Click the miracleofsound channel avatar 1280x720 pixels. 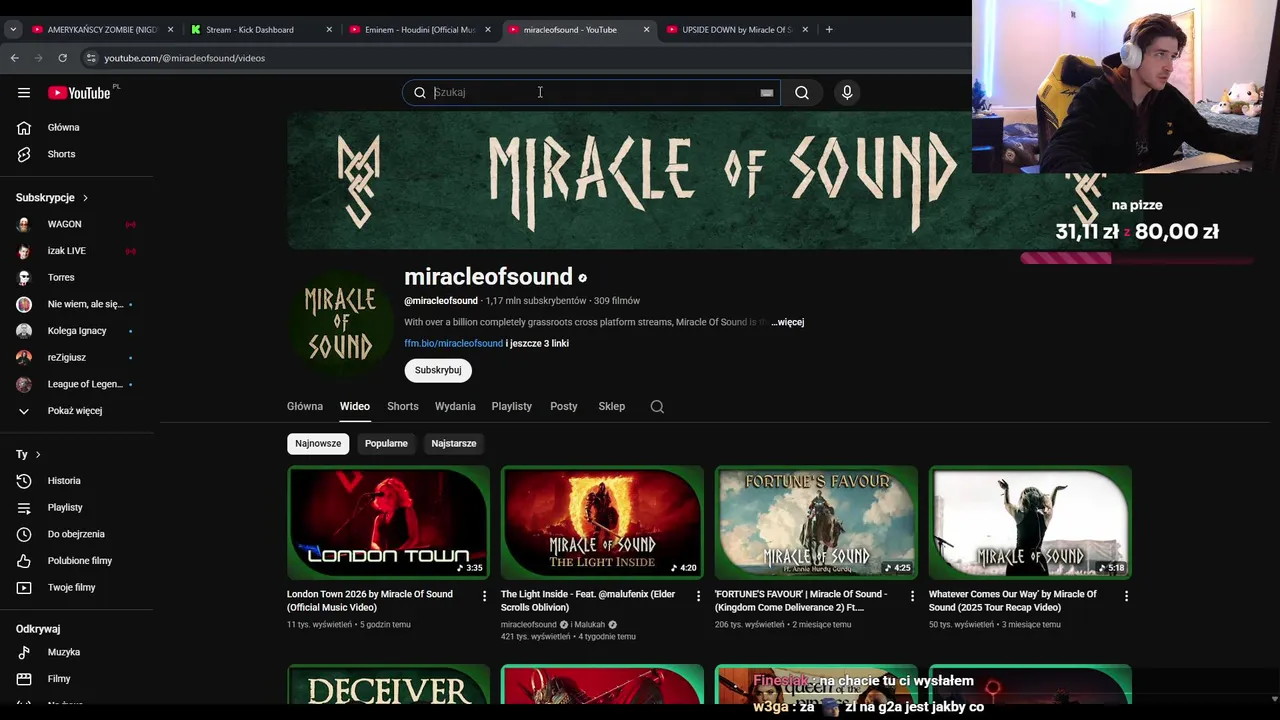pyautogui.click(x=340, y=323)
